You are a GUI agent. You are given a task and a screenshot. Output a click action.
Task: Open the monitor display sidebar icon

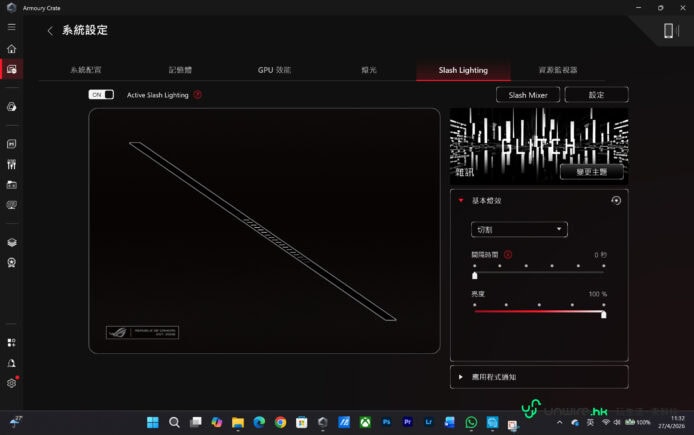click(x=12, y=205)
